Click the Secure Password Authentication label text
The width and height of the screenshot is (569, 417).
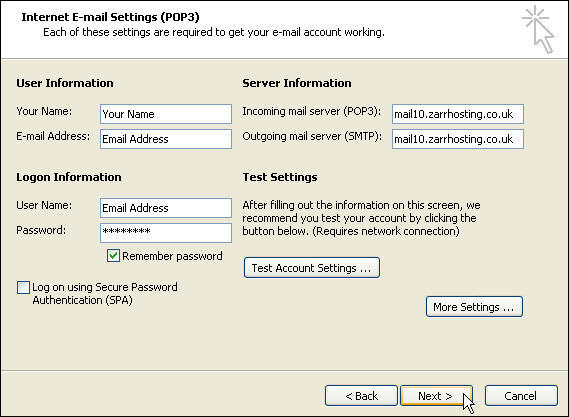click(105, 294)
